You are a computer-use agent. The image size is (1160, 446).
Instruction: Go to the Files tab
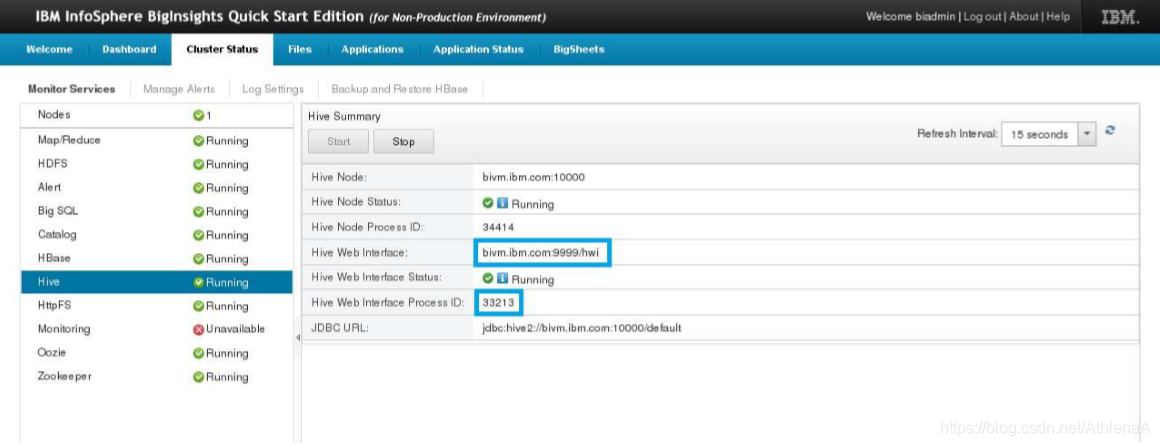300,50
